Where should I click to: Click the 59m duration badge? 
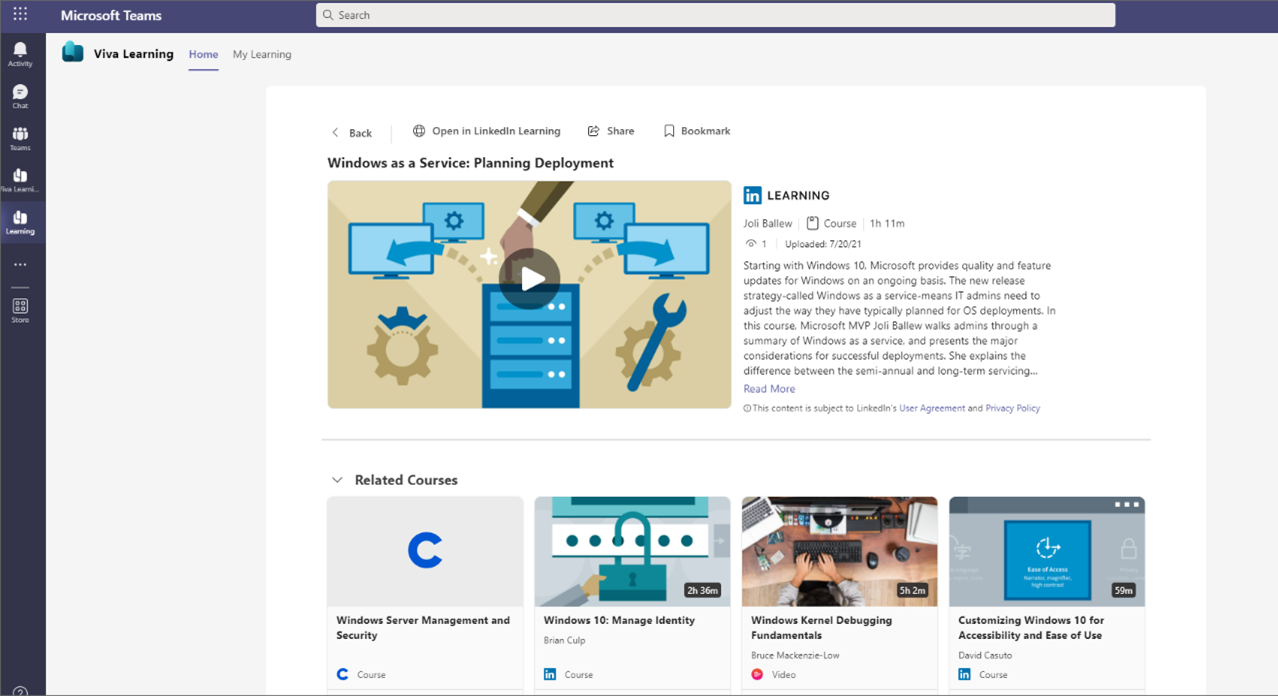point(1124,590)
